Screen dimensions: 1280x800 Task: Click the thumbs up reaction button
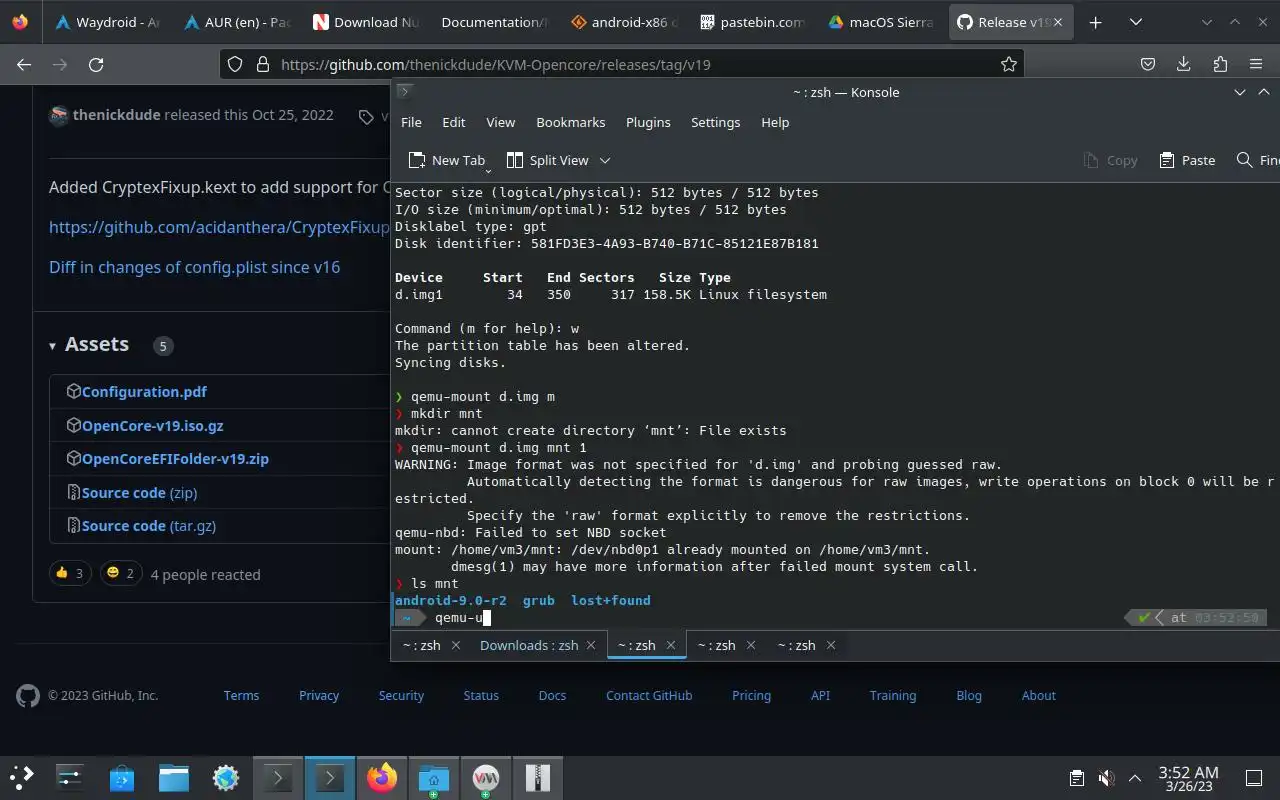(70, 573)
